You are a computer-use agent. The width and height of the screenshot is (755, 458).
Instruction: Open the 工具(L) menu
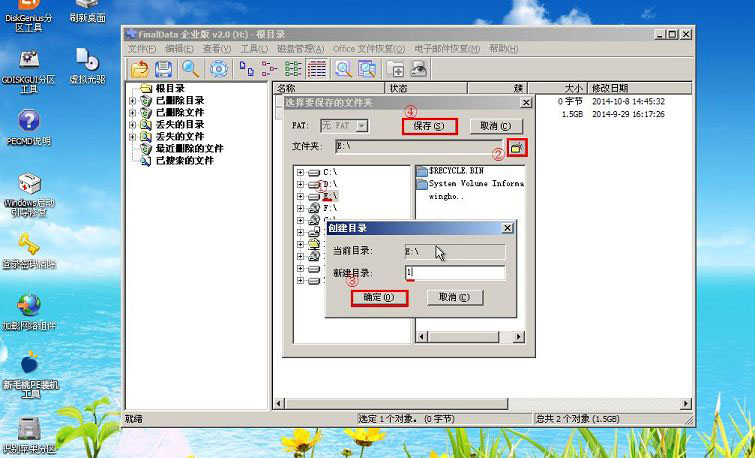(254, 49)
